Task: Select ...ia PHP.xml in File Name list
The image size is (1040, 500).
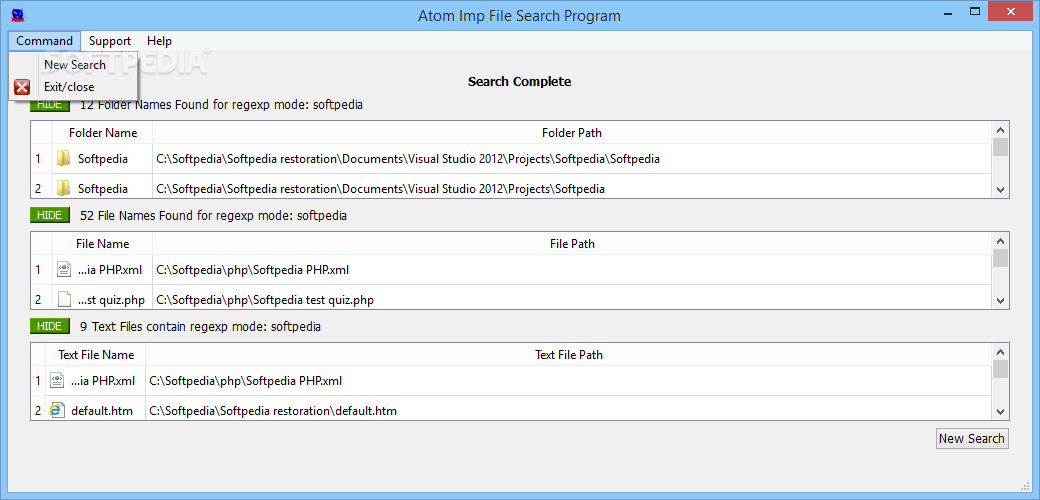Action: point(109,270)
